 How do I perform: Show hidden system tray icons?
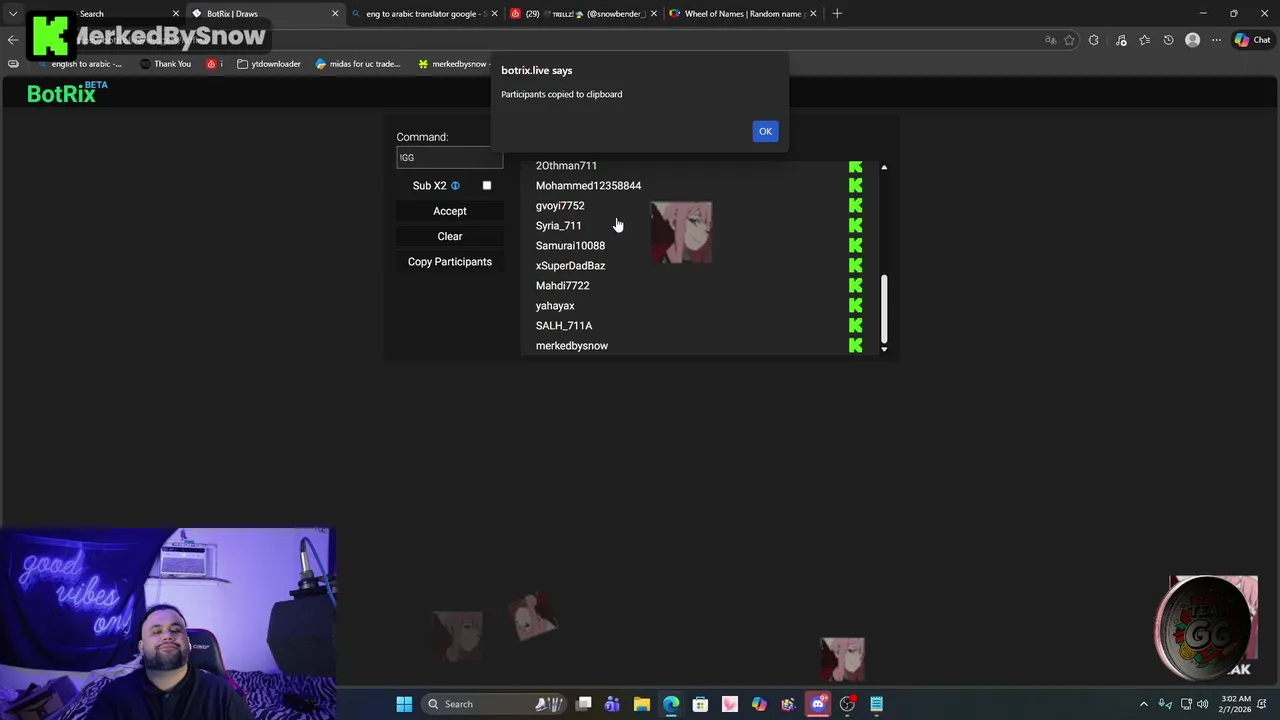tap(1144, 704)
